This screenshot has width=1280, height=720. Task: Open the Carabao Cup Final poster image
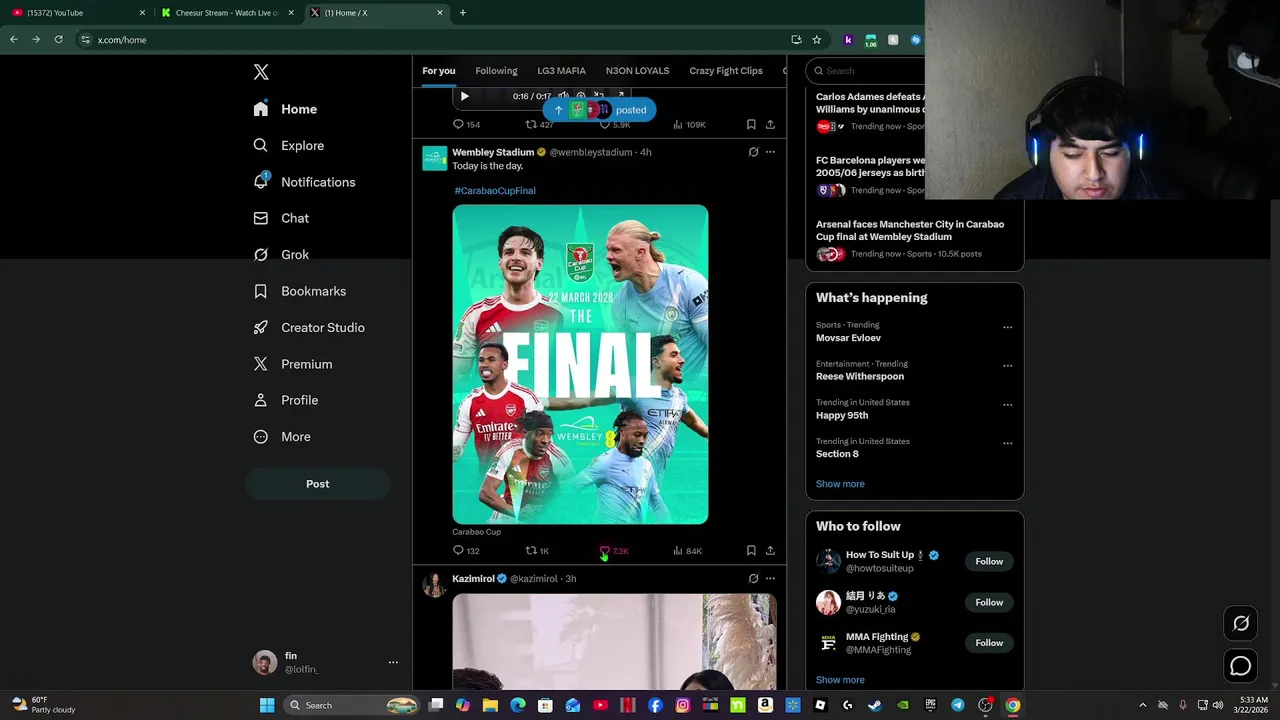point(580,364)
